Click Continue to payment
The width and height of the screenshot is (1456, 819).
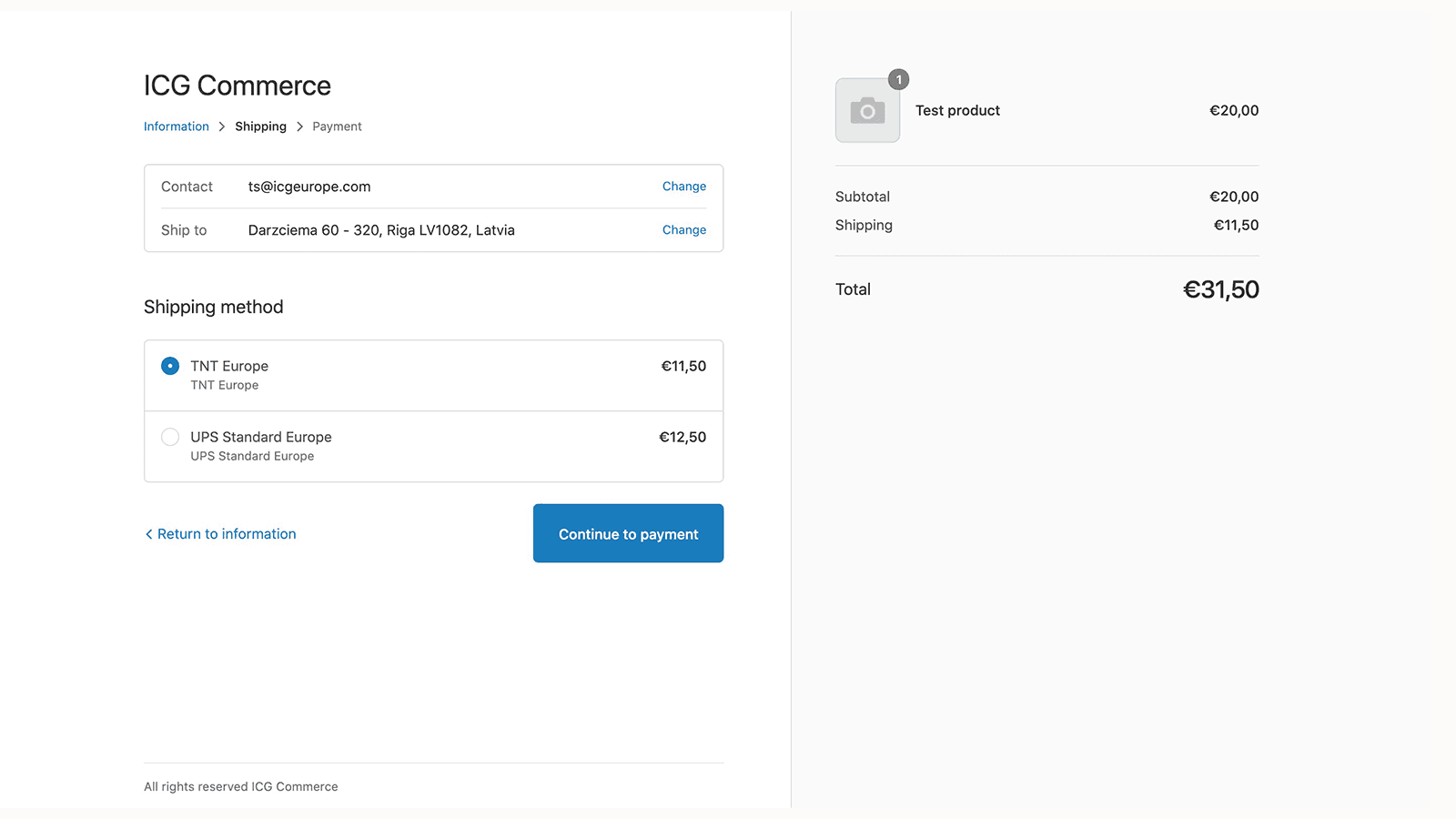pos(628,533)
